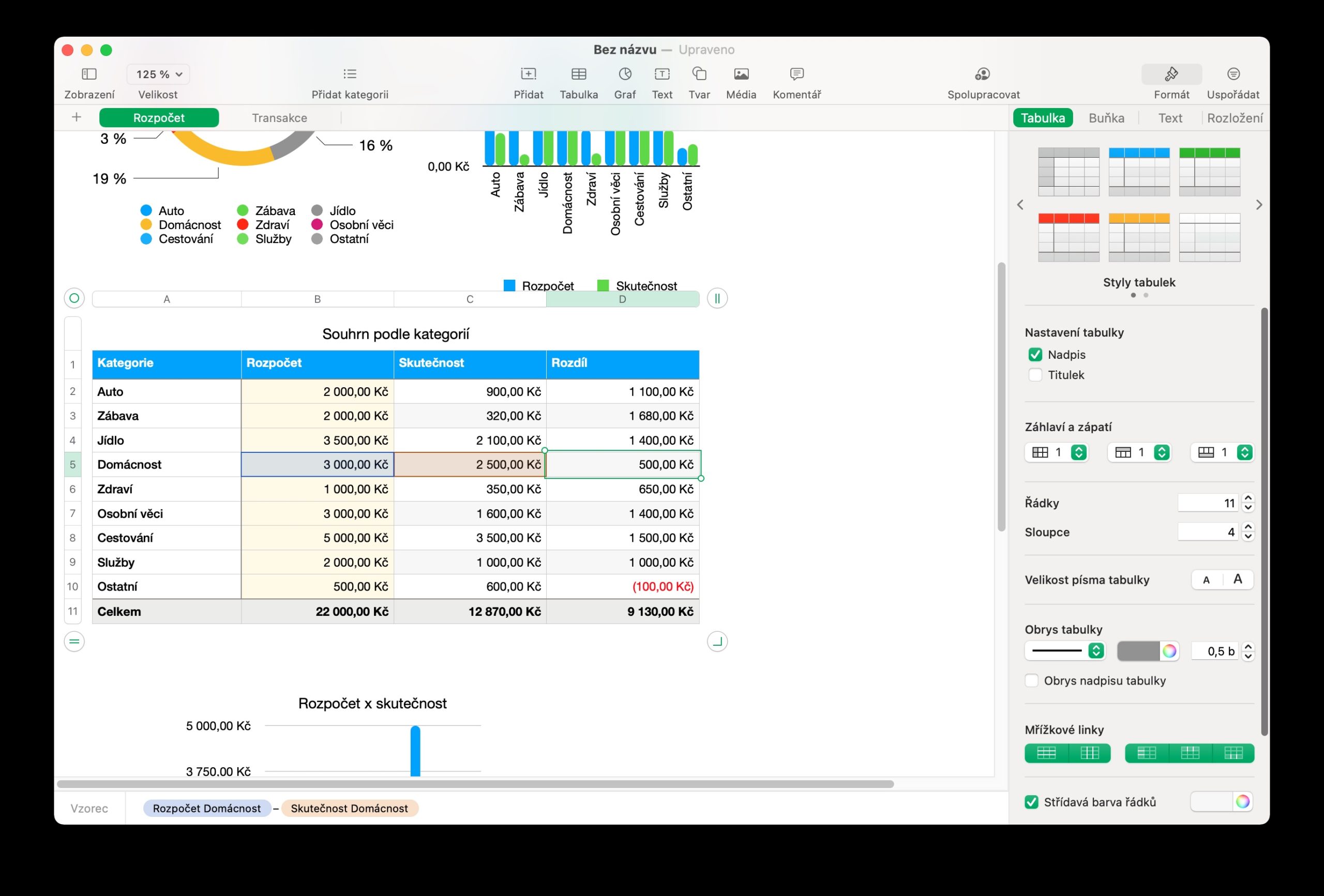Open the 125 % zoom dropdown
1324x896 pixels.
(158, 74)
